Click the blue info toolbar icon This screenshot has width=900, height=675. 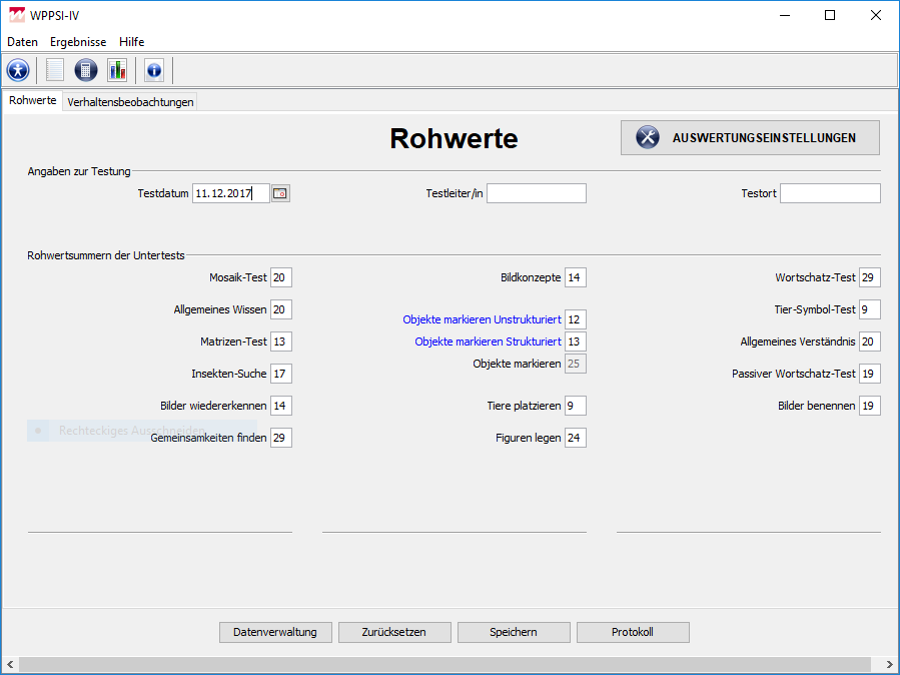[x=154, y=70]
